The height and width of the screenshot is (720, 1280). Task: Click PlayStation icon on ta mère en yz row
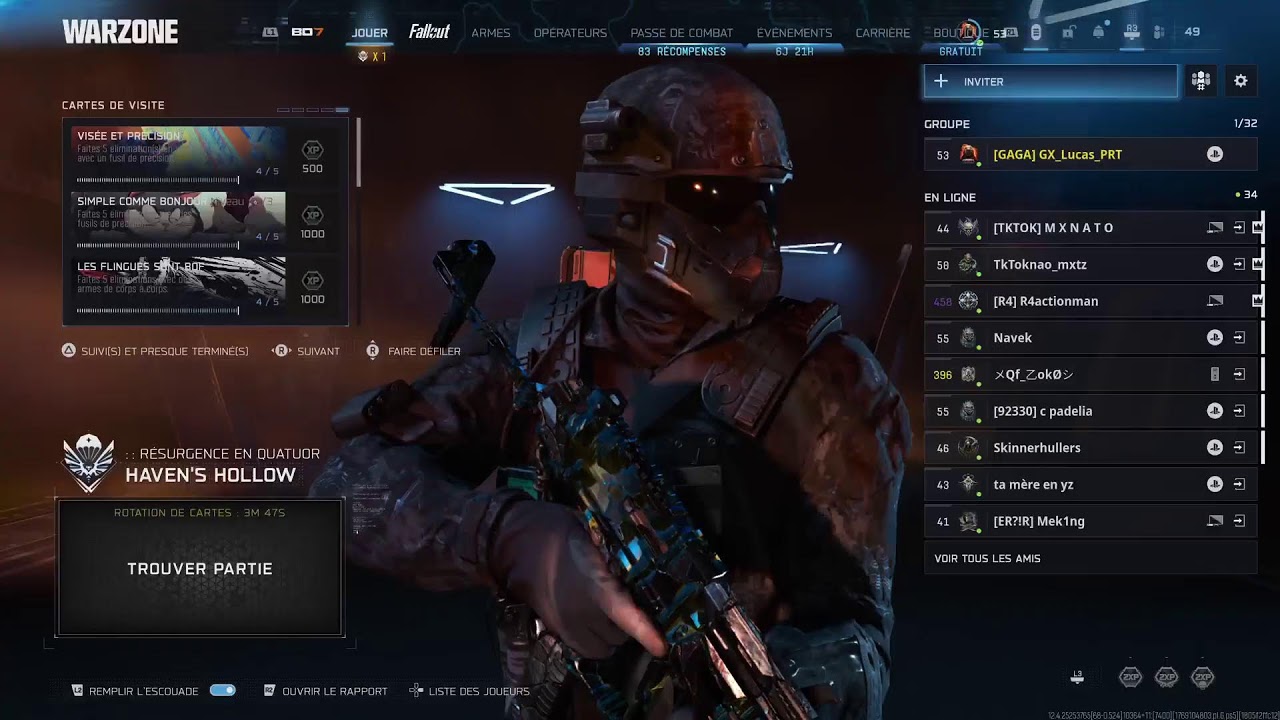[1214, 484]
